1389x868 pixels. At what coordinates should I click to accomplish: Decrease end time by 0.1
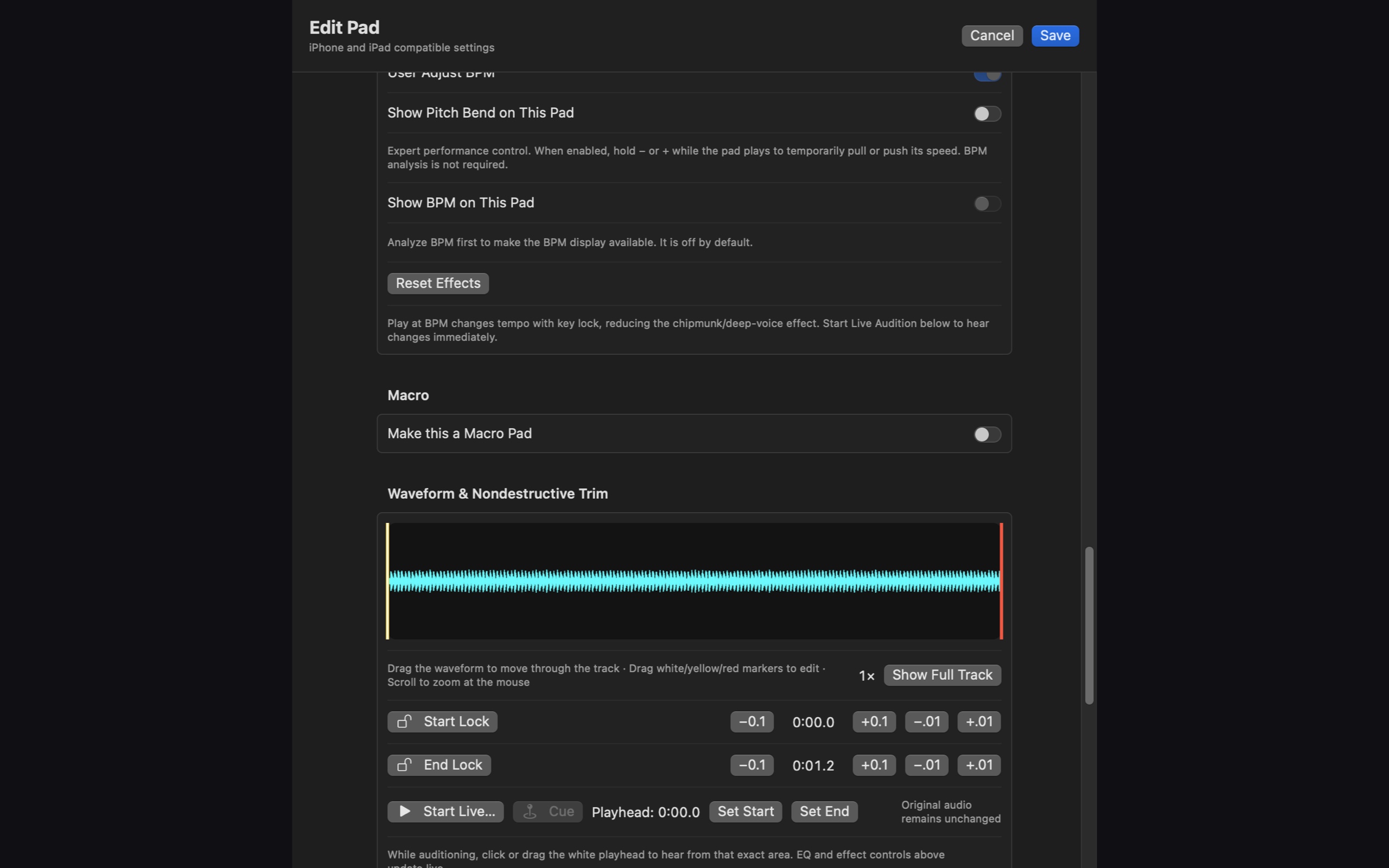(x=752, y=765)
